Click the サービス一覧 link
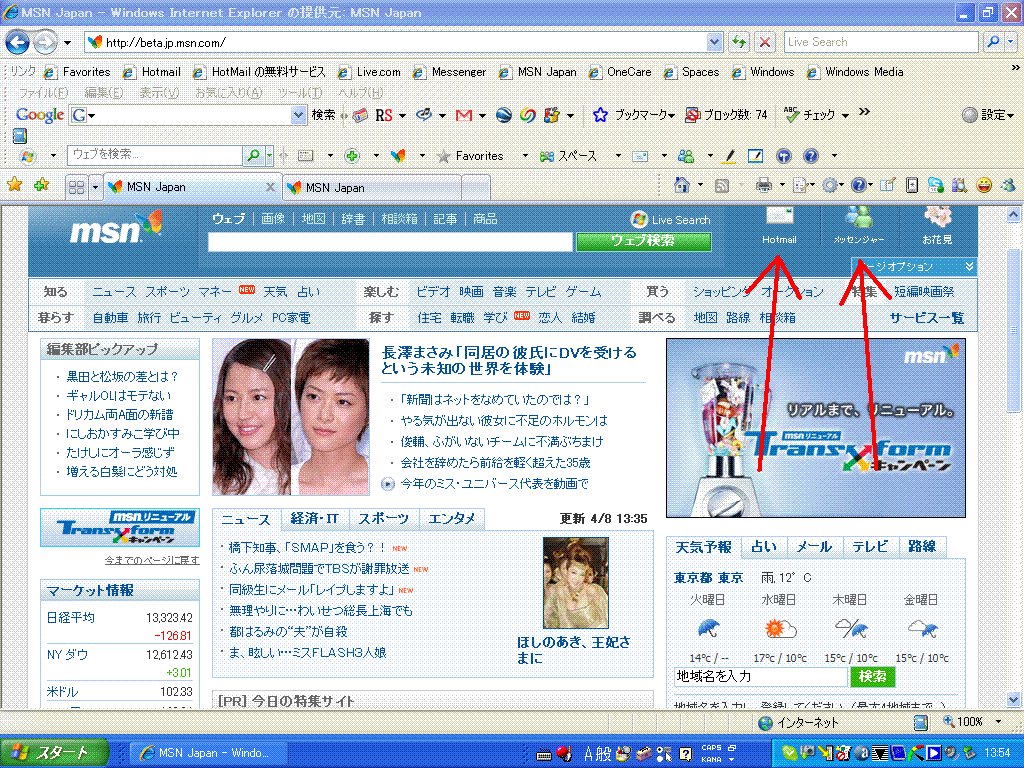Viewport: 1024px width, 768px height. (926, 318)
